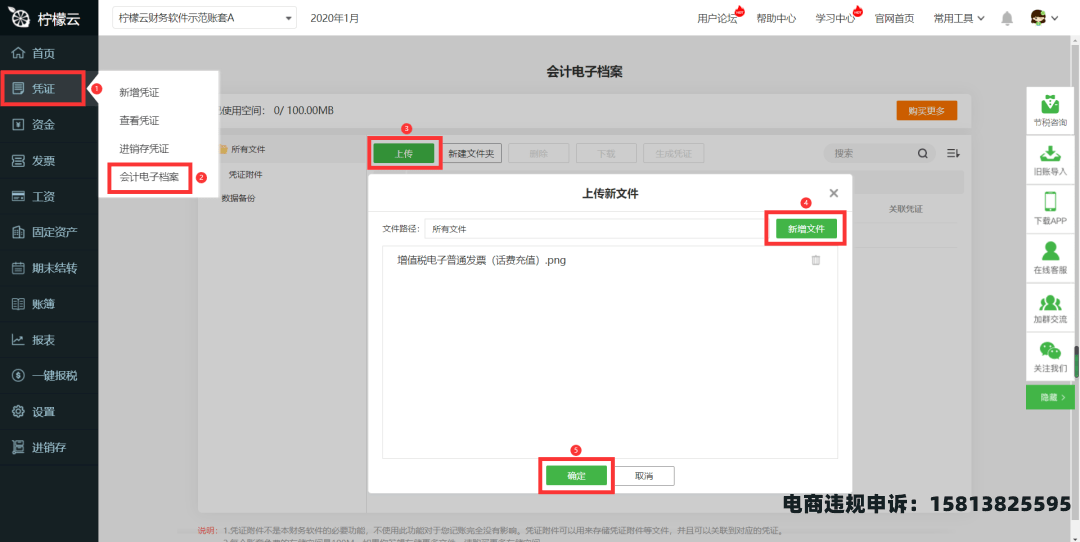
Task: Click the green 新增文件 button
Action: click(x=806, y=229)
